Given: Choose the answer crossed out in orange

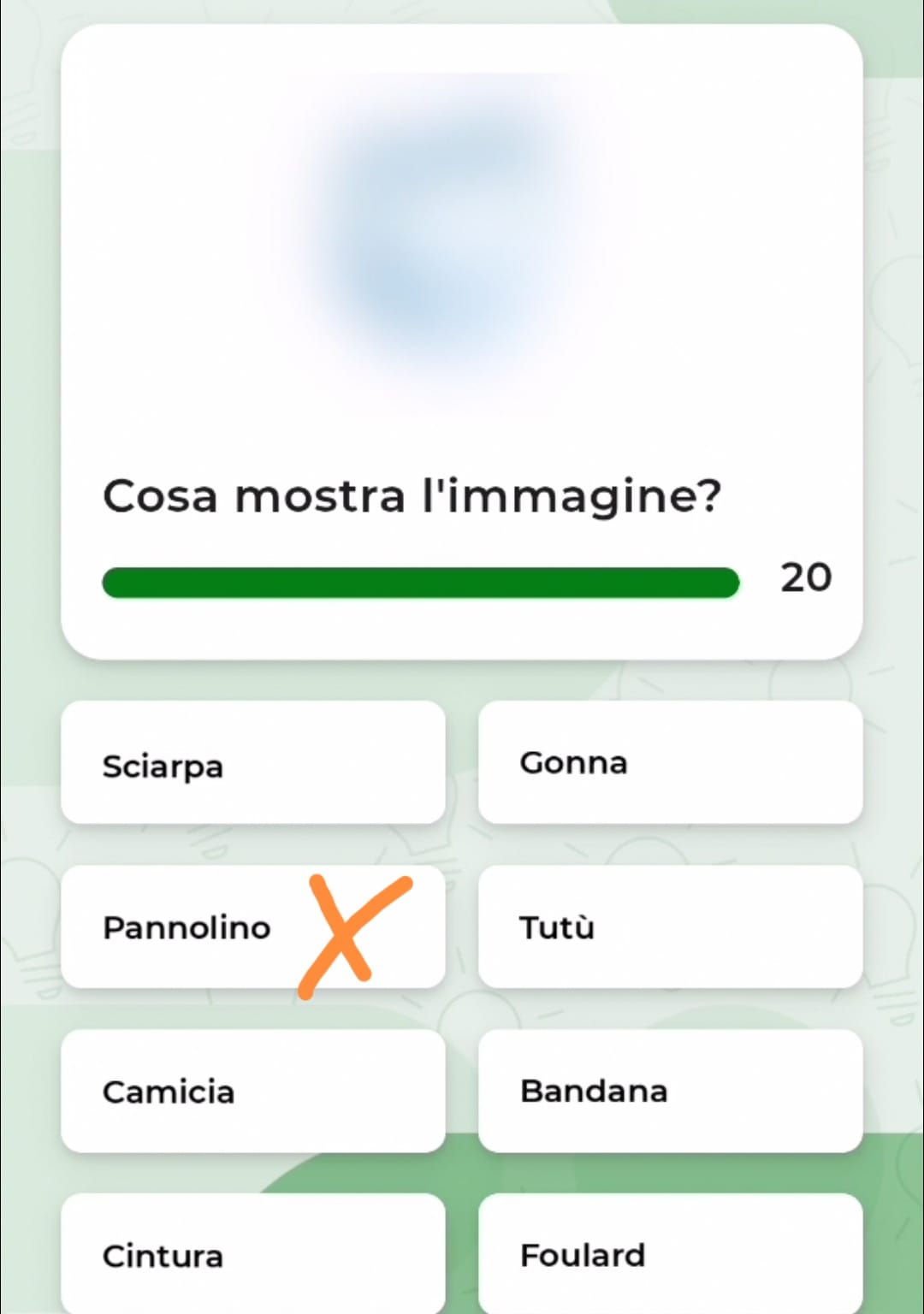Looking at the screenshot, I should point(188,927).
